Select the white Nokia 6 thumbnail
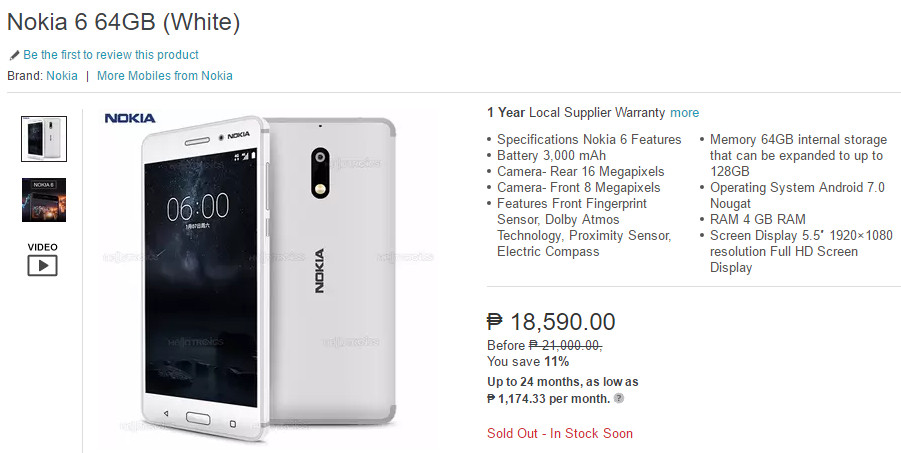The width and height of the screenshot is (901, 453). click(42, 138)
